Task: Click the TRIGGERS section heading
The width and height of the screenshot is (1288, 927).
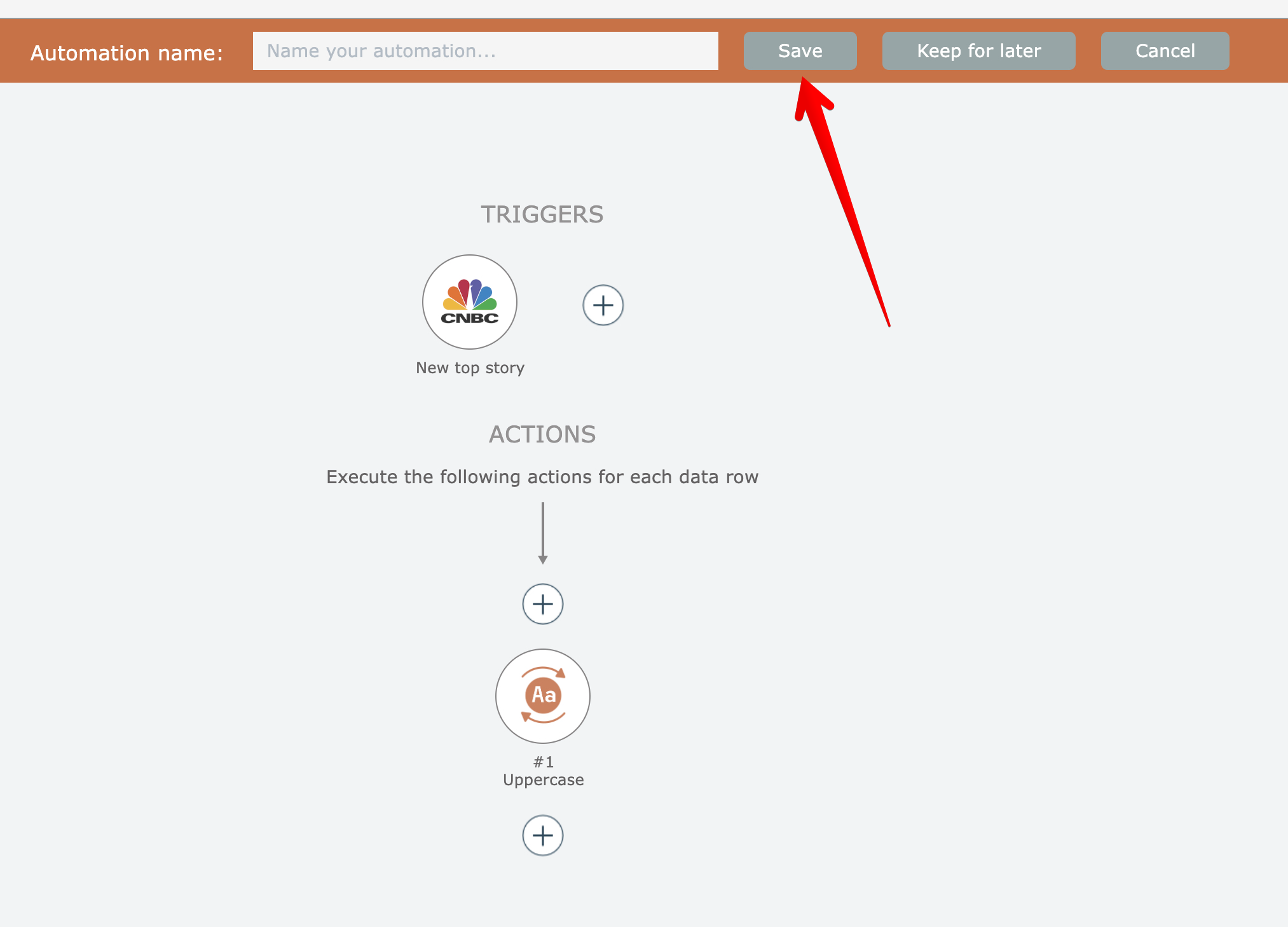Action: click(542, 215)
